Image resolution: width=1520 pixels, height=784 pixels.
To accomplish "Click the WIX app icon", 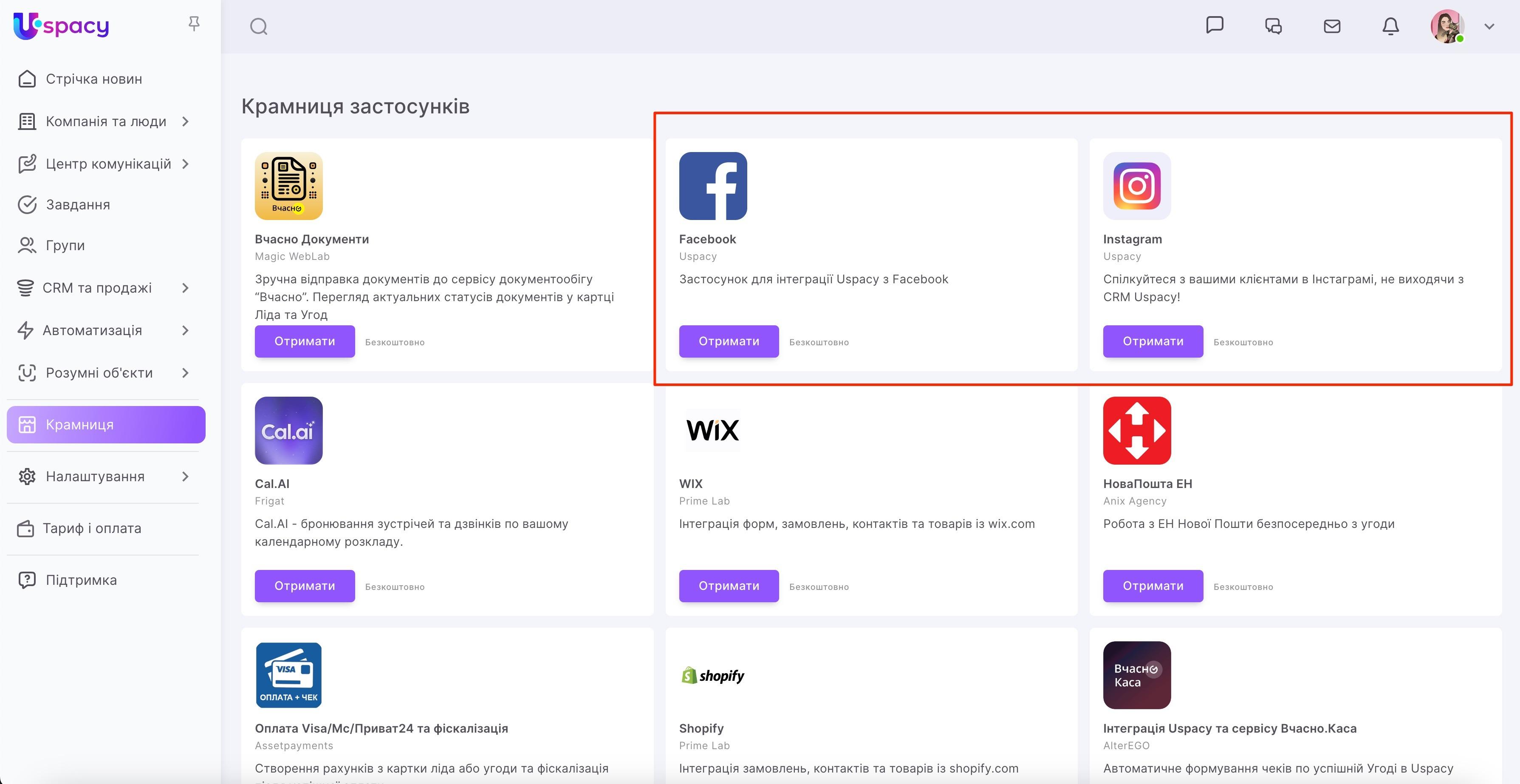I will point(712,430).
